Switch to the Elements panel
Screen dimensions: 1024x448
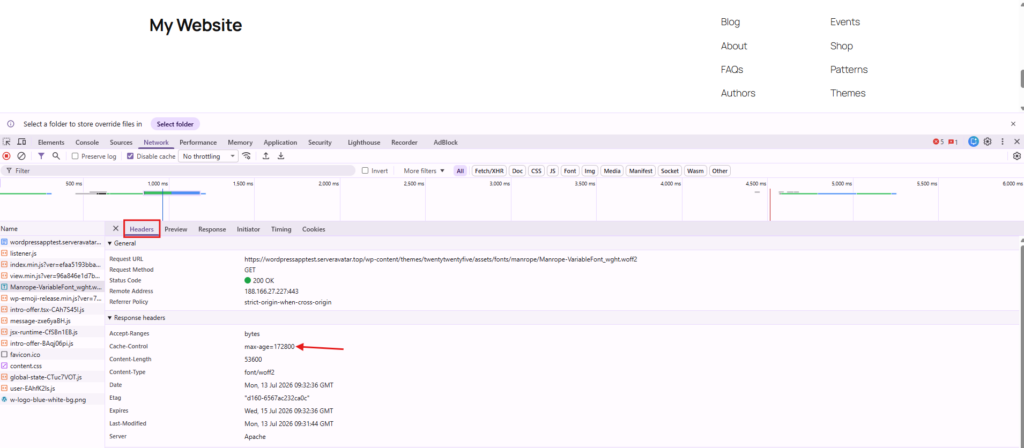point(51,142)
